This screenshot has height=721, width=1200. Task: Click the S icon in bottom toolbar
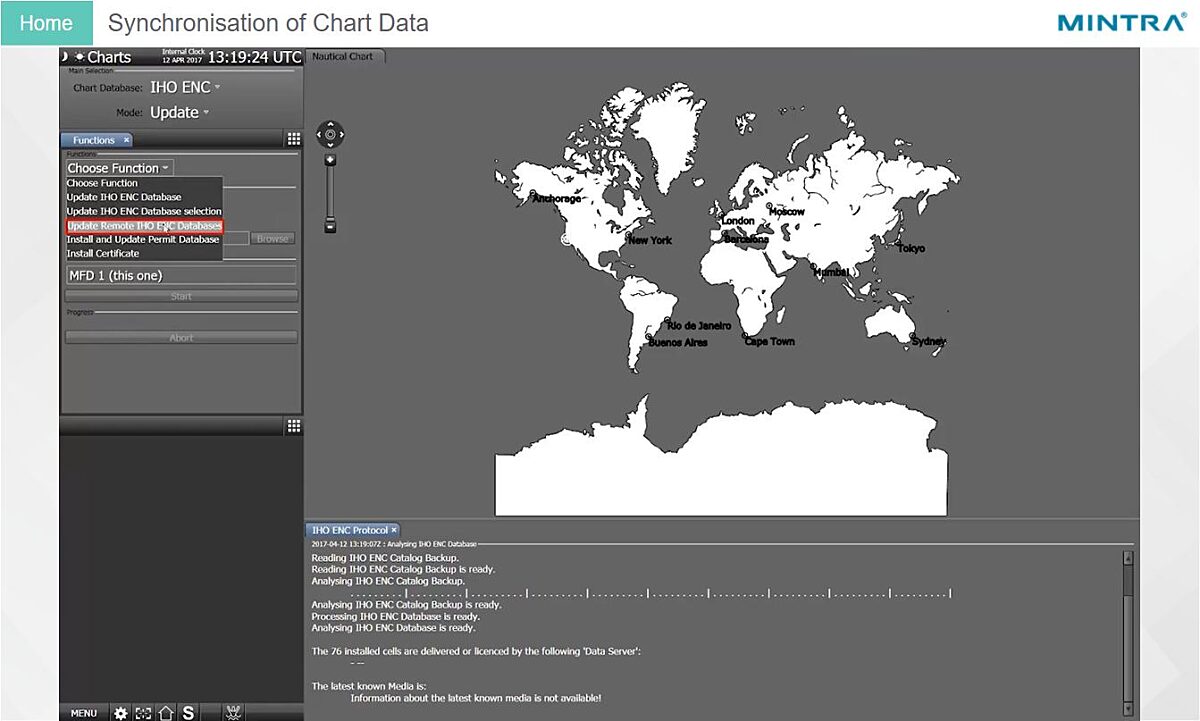188,713
